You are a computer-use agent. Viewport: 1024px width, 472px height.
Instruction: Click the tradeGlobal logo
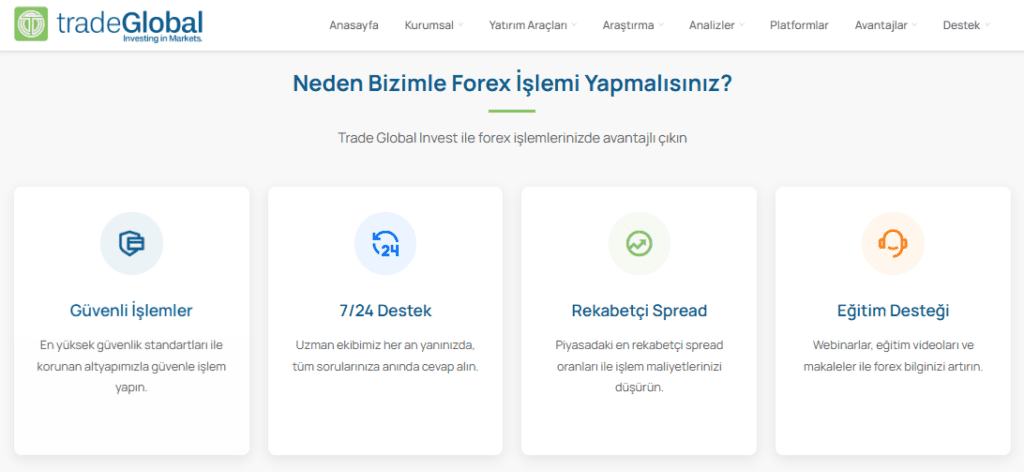[x=108, y=25]
